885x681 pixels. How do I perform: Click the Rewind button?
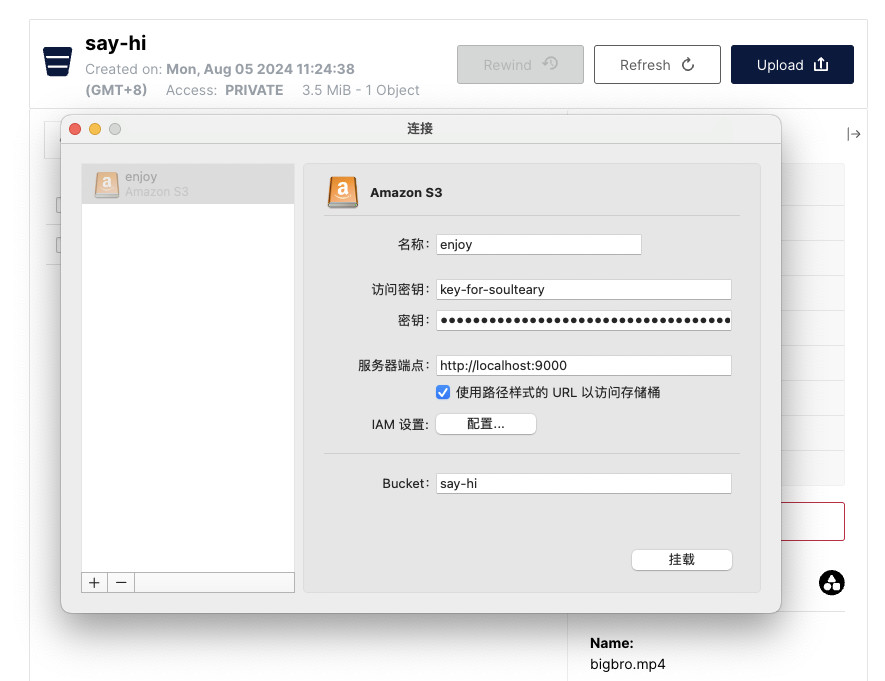(520, 65)
